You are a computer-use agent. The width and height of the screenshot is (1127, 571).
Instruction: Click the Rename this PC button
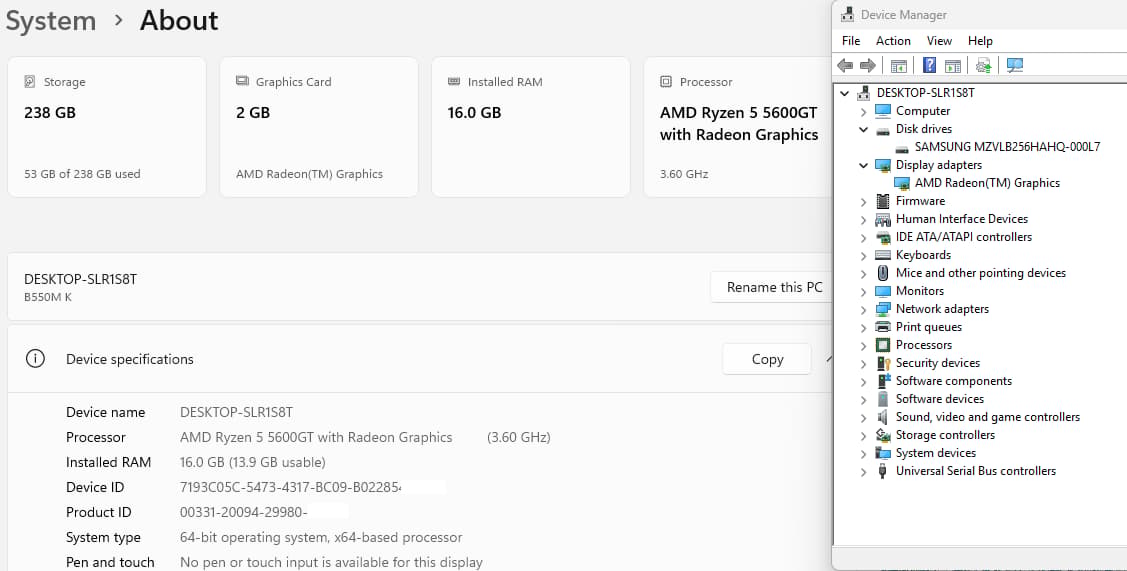[774, 287]
